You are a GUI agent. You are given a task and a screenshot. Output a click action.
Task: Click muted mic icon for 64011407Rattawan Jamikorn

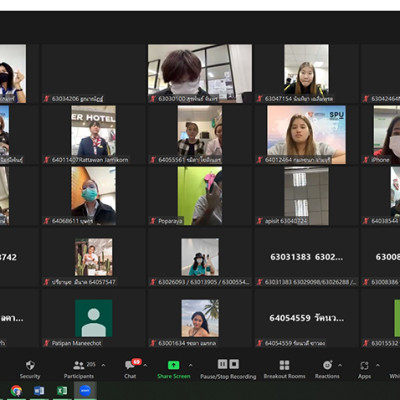pyautogui.click(x=47, y=160)
